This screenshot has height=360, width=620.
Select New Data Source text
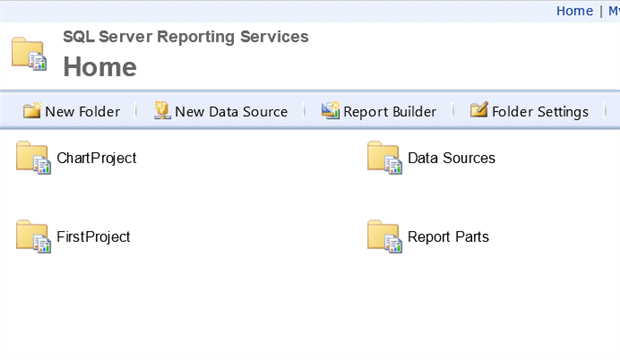pos(231,112)
